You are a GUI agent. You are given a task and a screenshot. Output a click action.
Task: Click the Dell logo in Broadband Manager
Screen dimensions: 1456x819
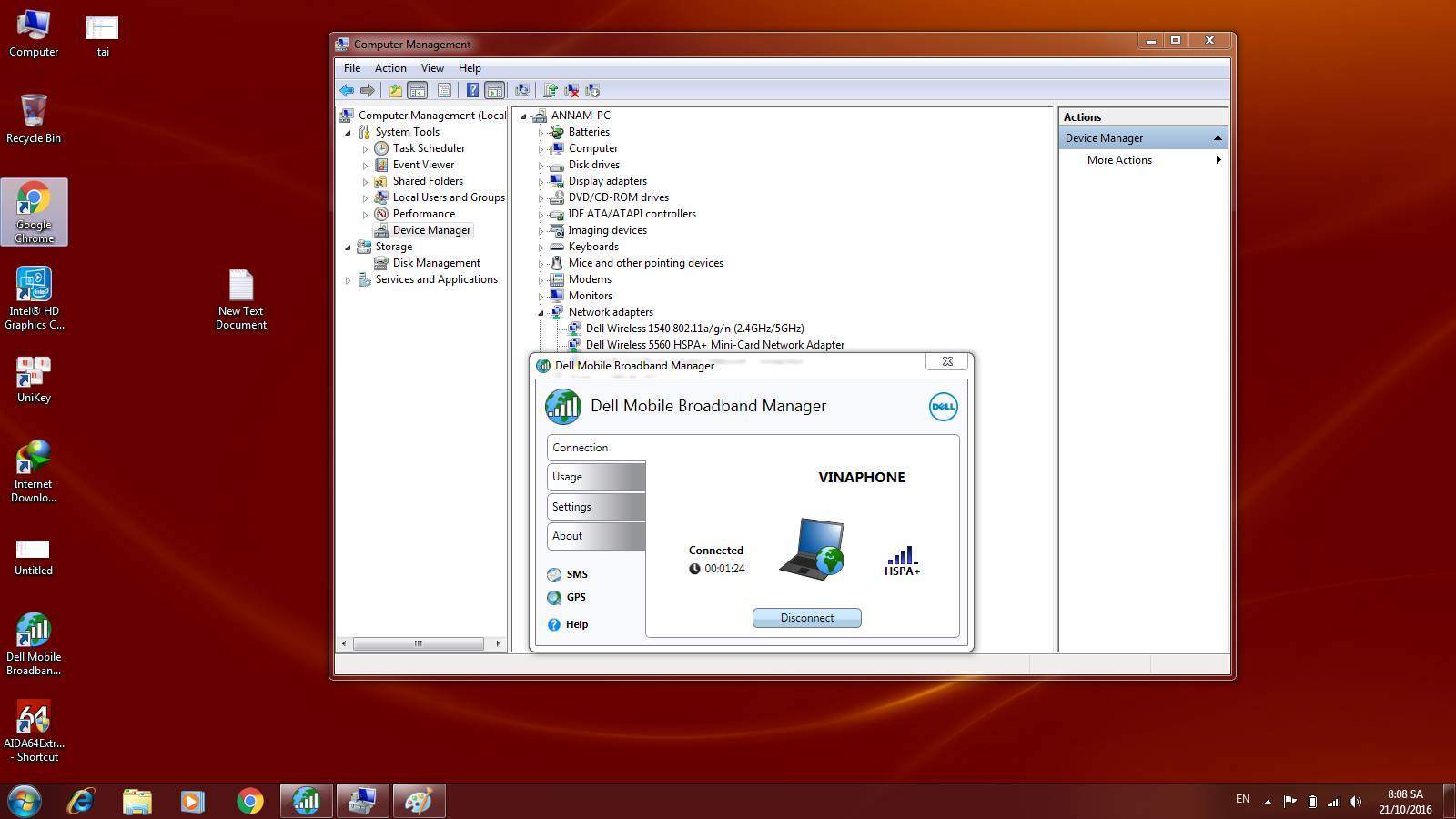(943, 407)
